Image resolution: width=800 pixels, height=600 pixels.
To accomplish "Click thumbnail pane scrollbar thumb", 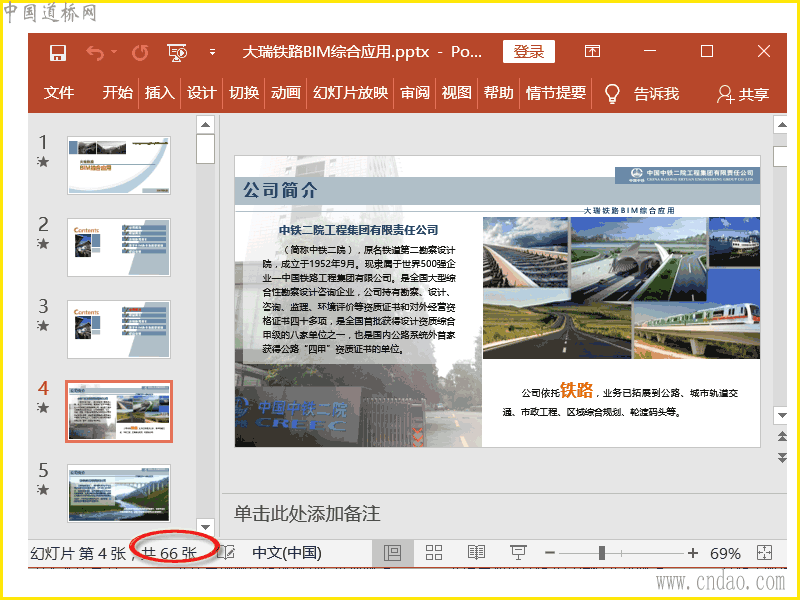I will [205, 149].
